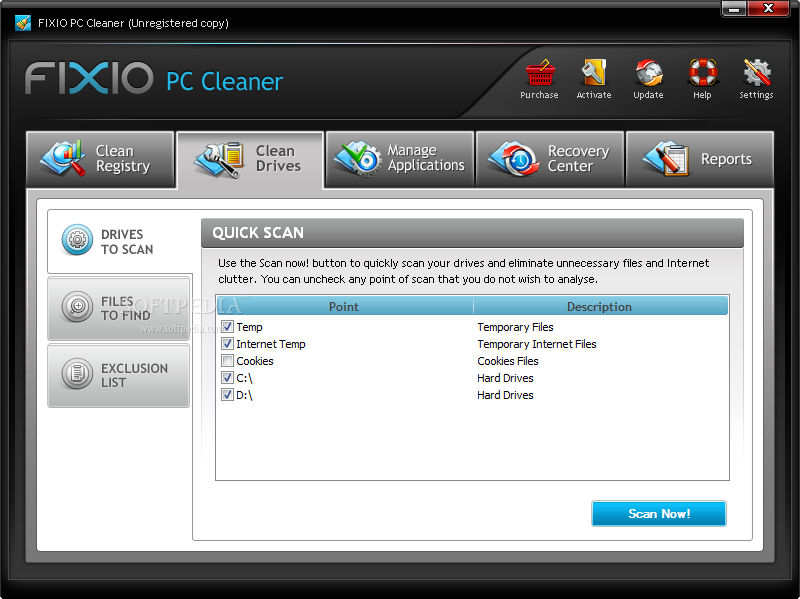Click the Manage Applications checkmark icon
The width and height of the screenshot is (800, 599).
pyautogui.click(x=358, y=159)
